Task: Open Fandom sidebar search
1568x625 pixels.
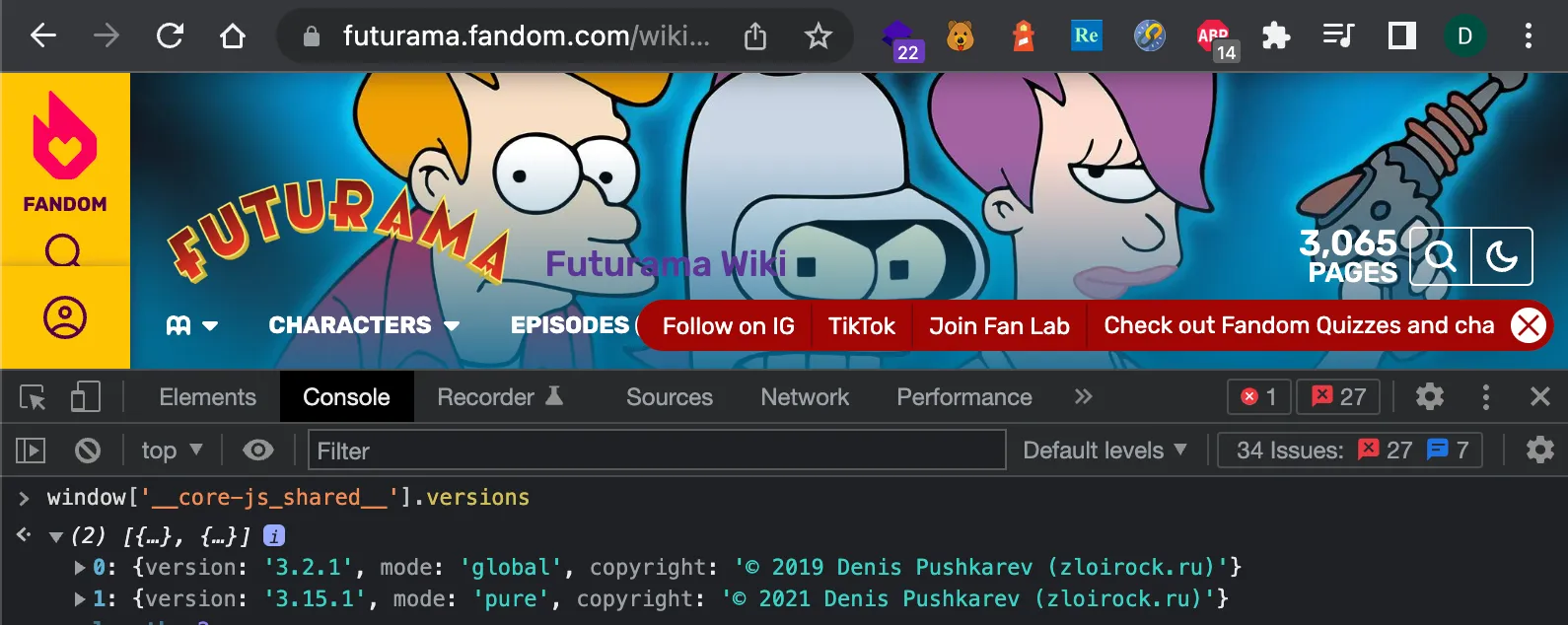Action: coord(63,250)
